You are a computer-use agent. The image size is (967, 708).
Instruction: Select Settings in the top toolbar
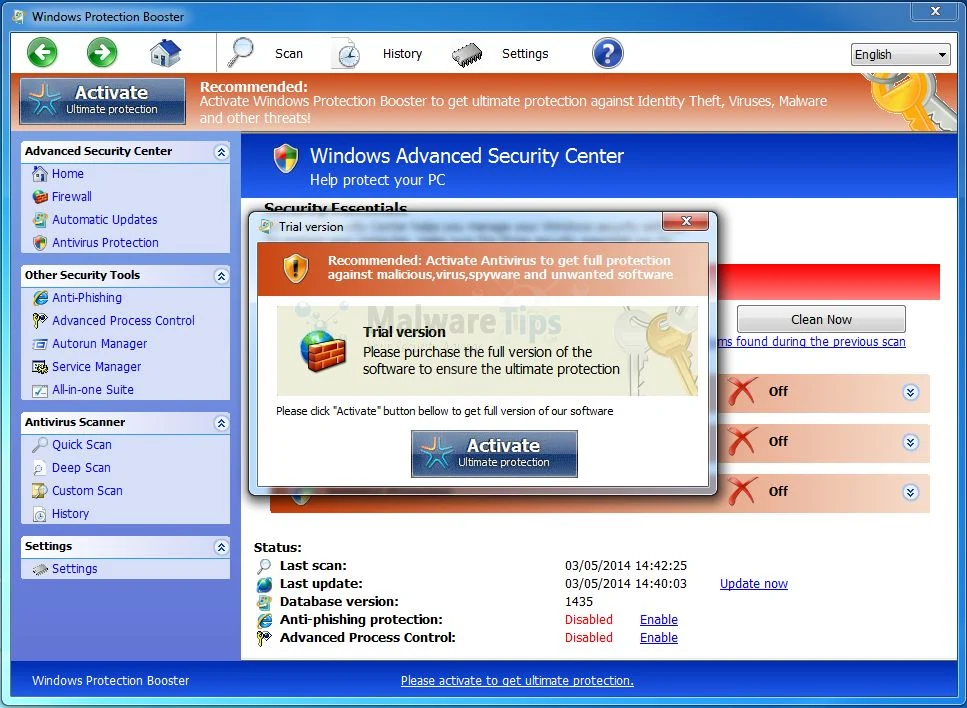(x=525, y=54)
